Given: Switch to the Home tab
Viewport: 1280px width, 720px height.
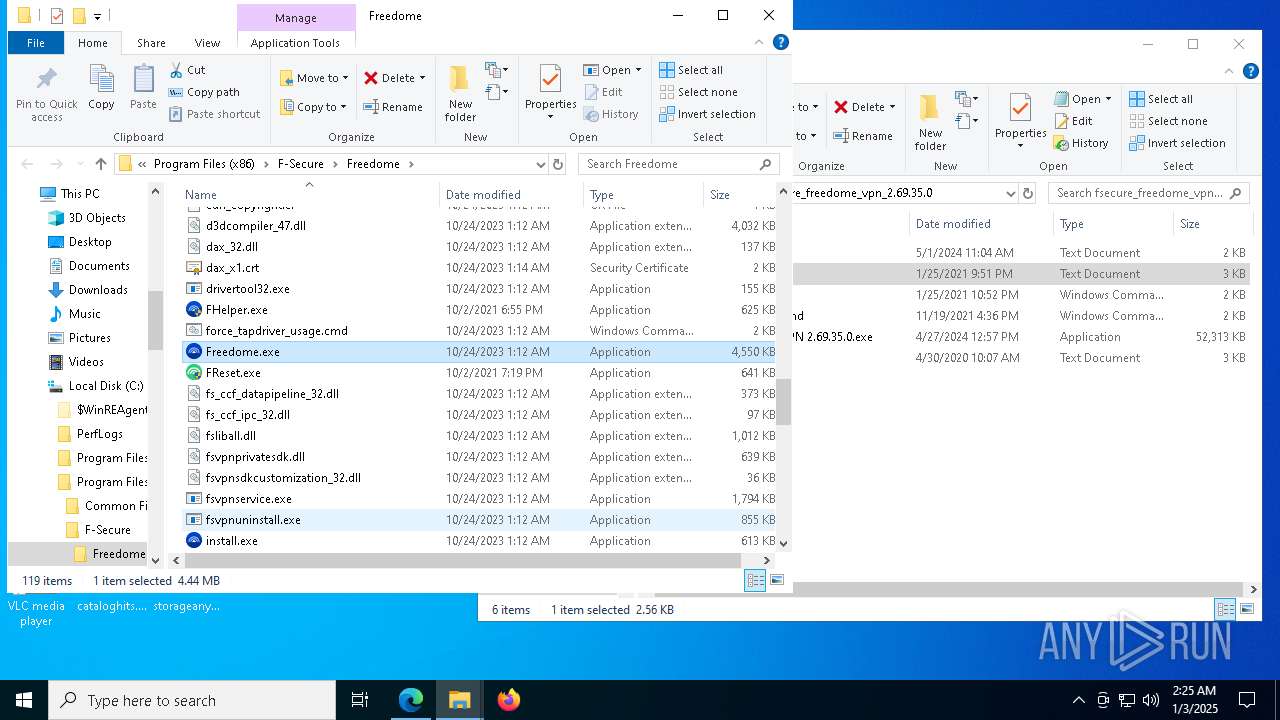Looking at the screenshot, I should point(93,43).
